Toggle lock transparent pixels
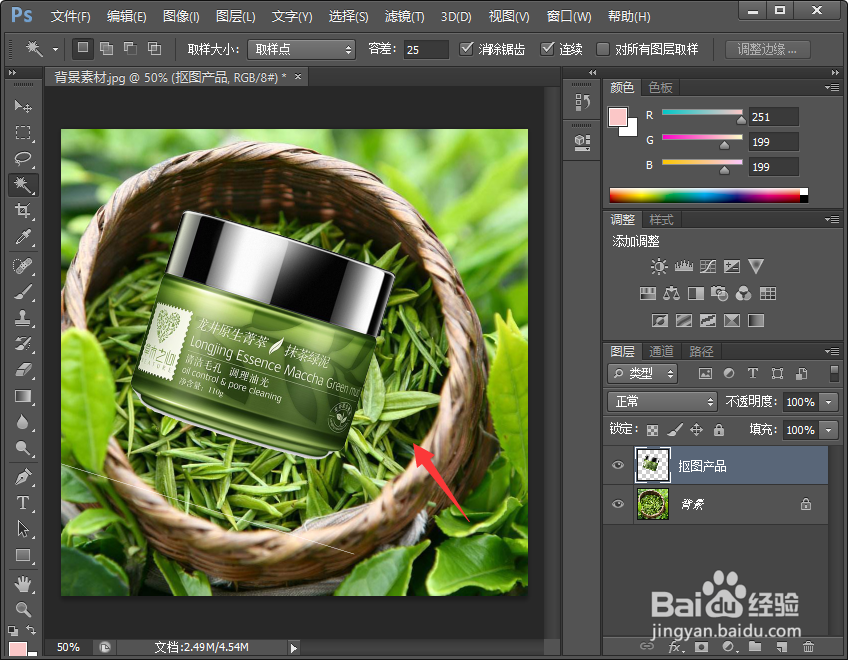848x660 pixels. coord(653,430)
